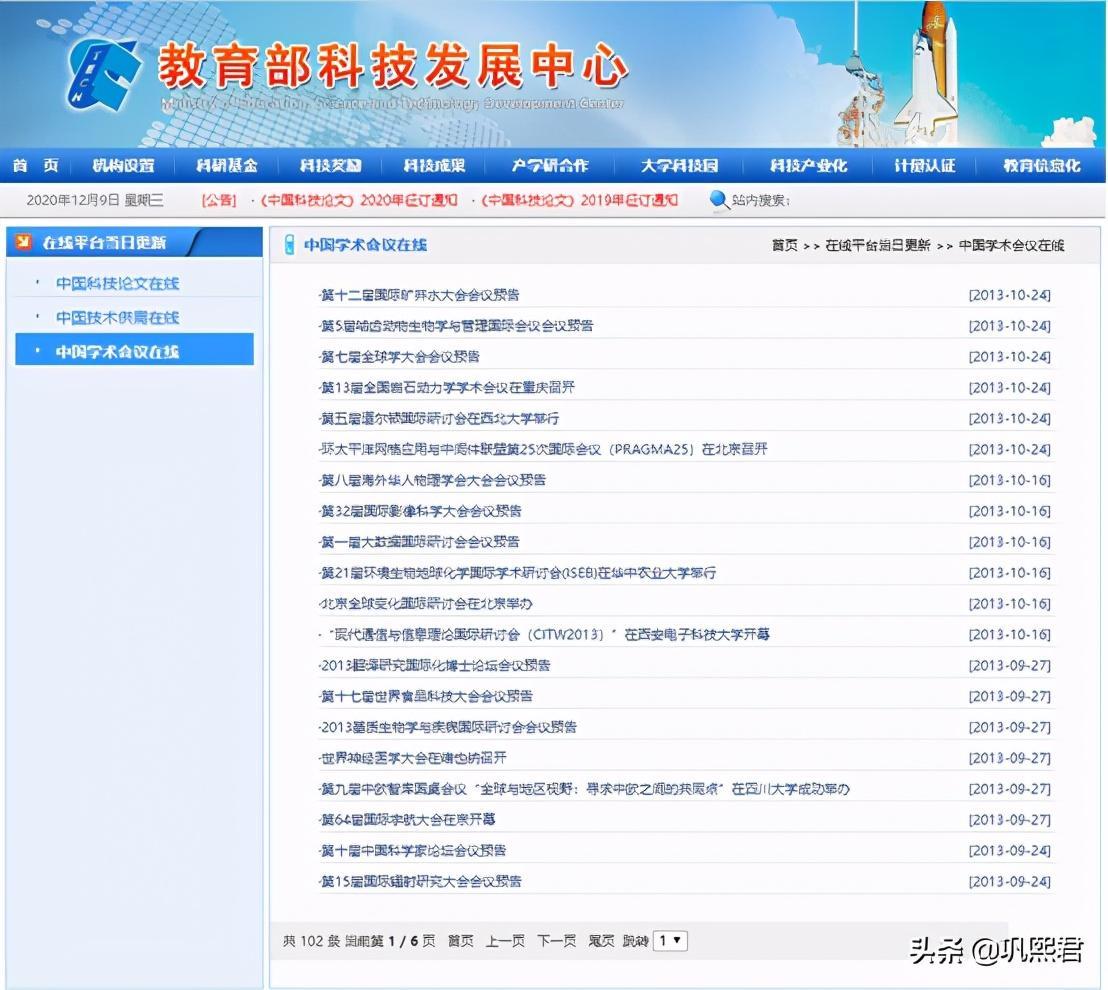Select highlighted 中国学术会议在线 sidebar item

click(x=134, y=350)
